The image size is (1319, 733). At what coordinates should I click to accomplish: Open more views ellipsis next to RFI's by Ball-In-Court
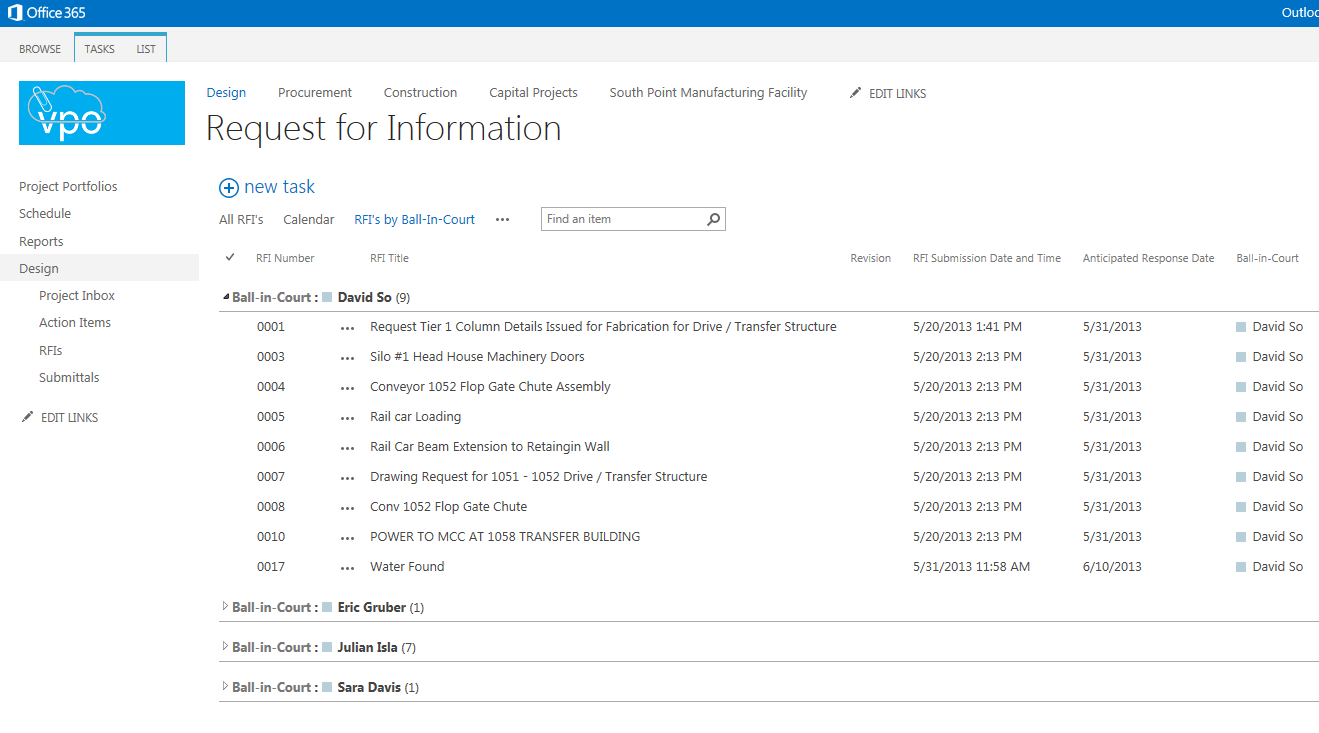(502, 220)
